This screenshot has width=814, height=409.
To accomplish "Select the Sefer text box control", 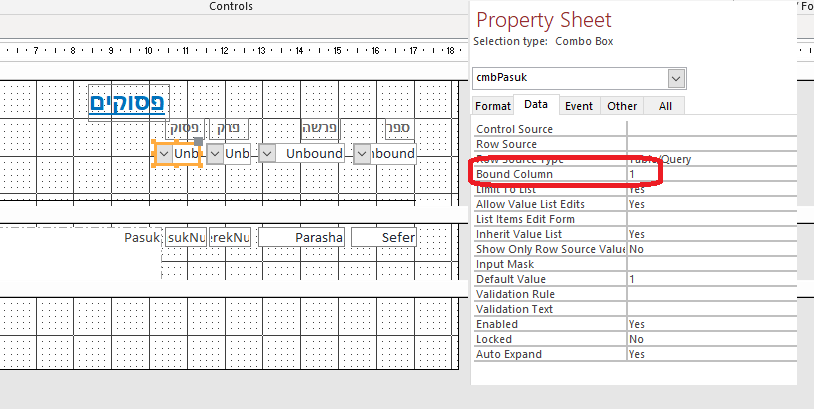I will click(384, 238).
